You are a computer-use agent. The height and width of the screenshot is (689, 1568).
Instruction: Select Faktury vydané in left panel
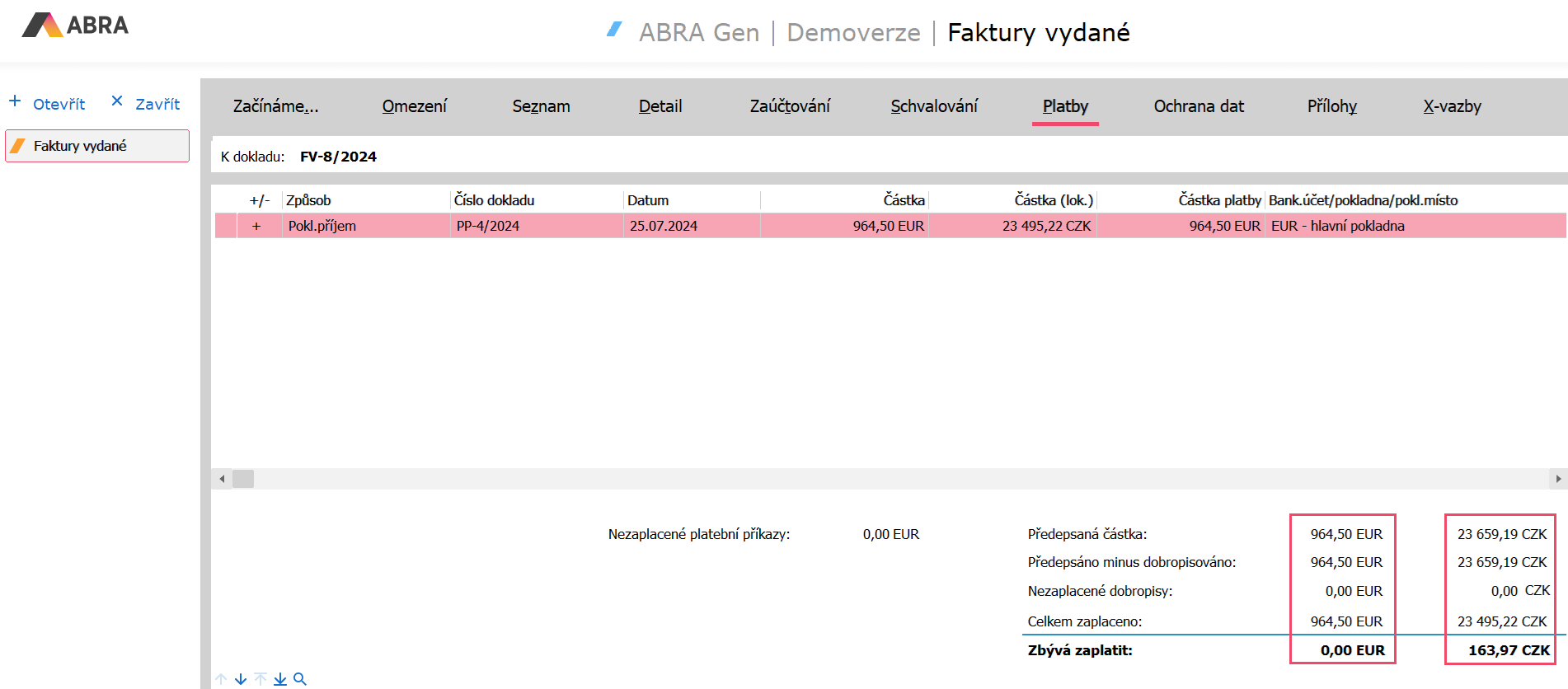tap(97, 146)
